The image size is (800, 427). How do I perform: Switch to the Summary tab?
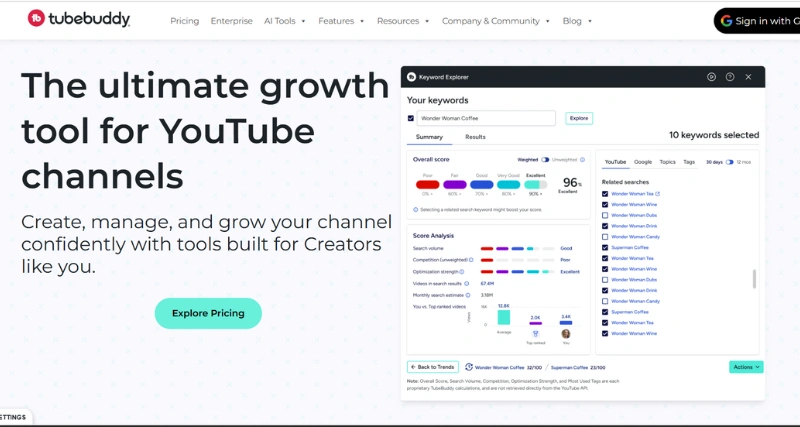coord(429,137)
